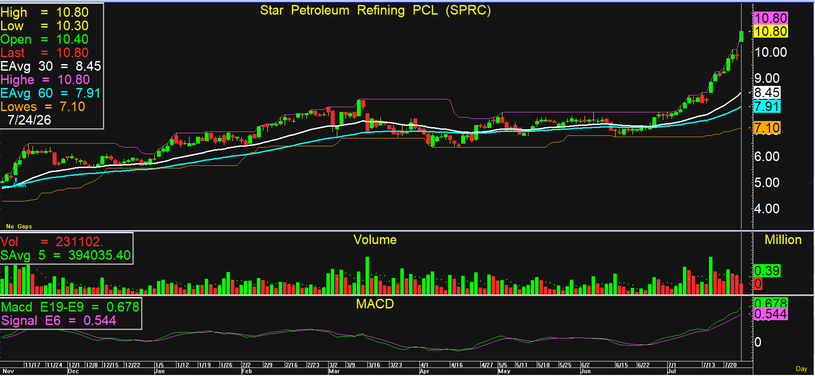Viewport: 815px width, 376px height.
Task: Click the Mar month label on time axis
Action: [333, 372]
